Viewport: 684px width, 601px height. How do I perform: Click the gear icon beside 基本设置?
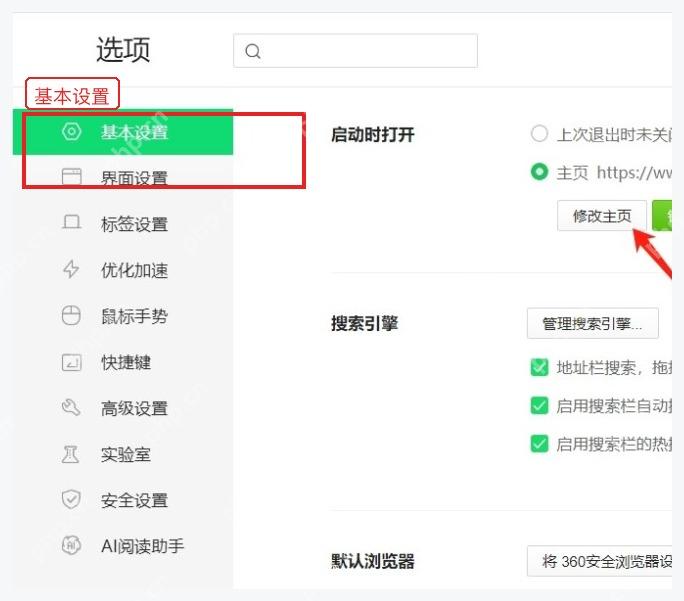coord(72,131)
